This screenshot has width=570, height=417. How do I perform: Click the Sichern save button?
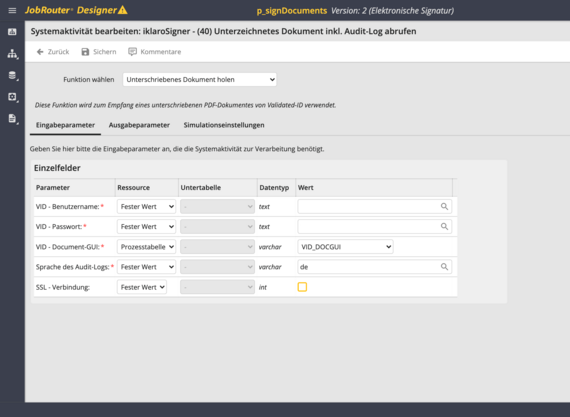tap(99, 52)
